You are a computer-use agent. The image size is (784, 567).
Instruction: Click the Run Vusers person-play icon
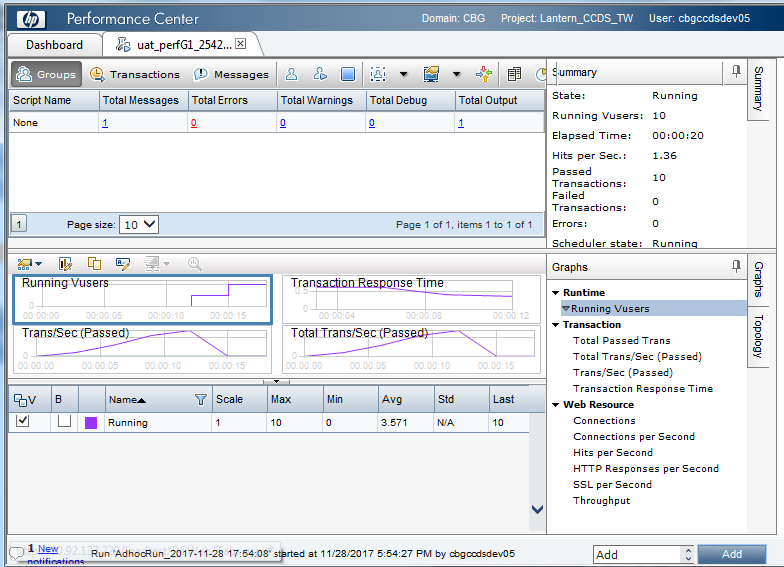(x=320, y=74)
